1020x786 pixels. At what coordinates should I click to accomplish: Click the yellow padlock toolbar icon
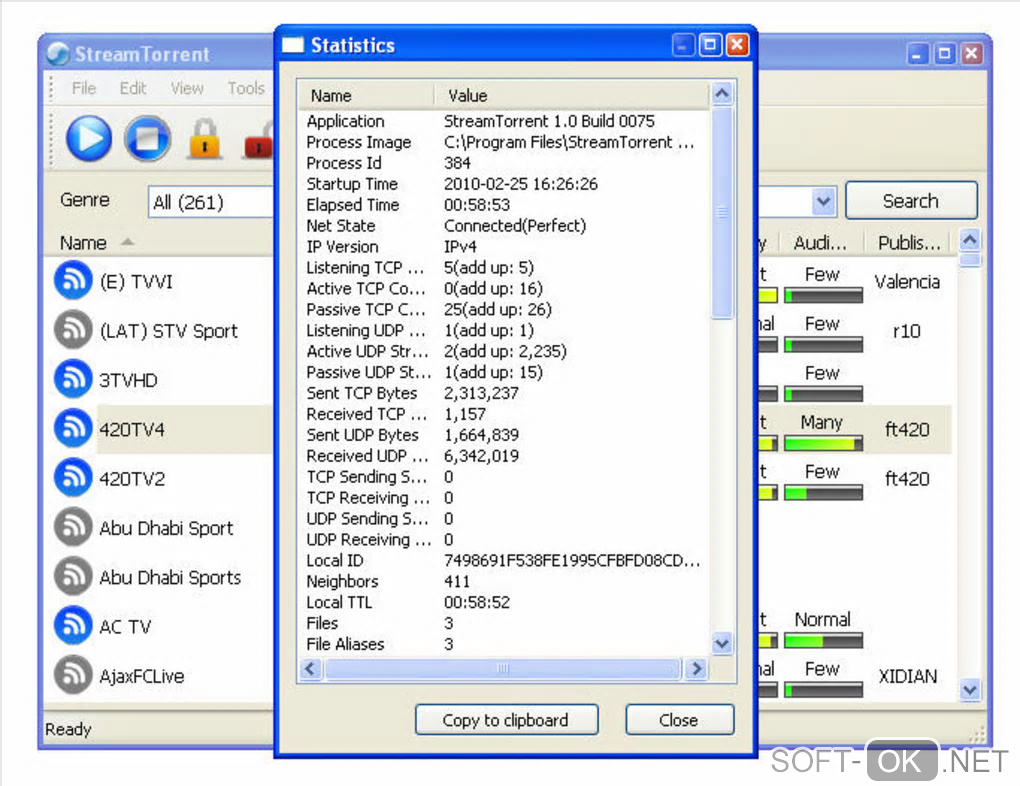coord(205,139)
